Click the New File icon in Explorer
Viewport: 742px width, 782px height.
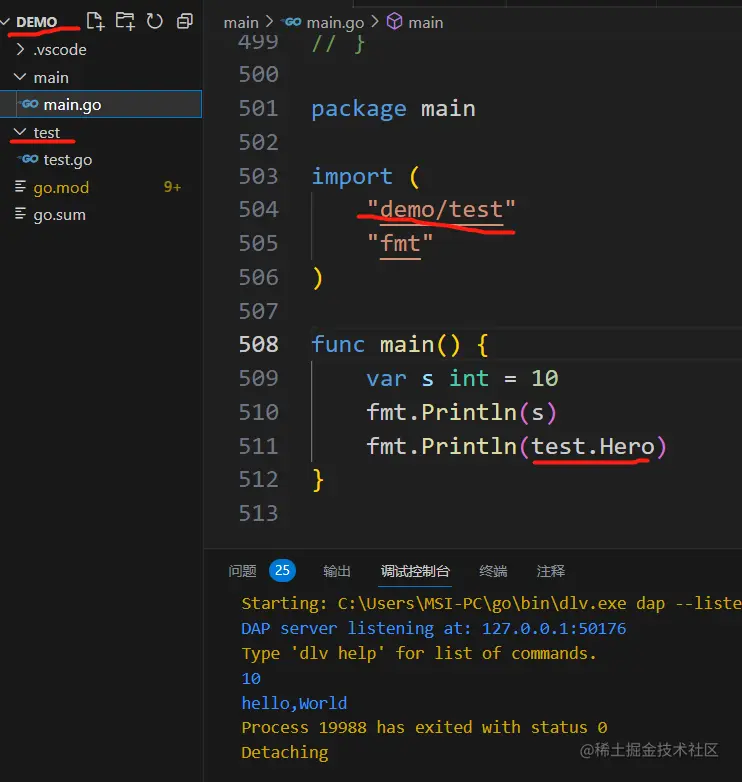coord(95,21)
